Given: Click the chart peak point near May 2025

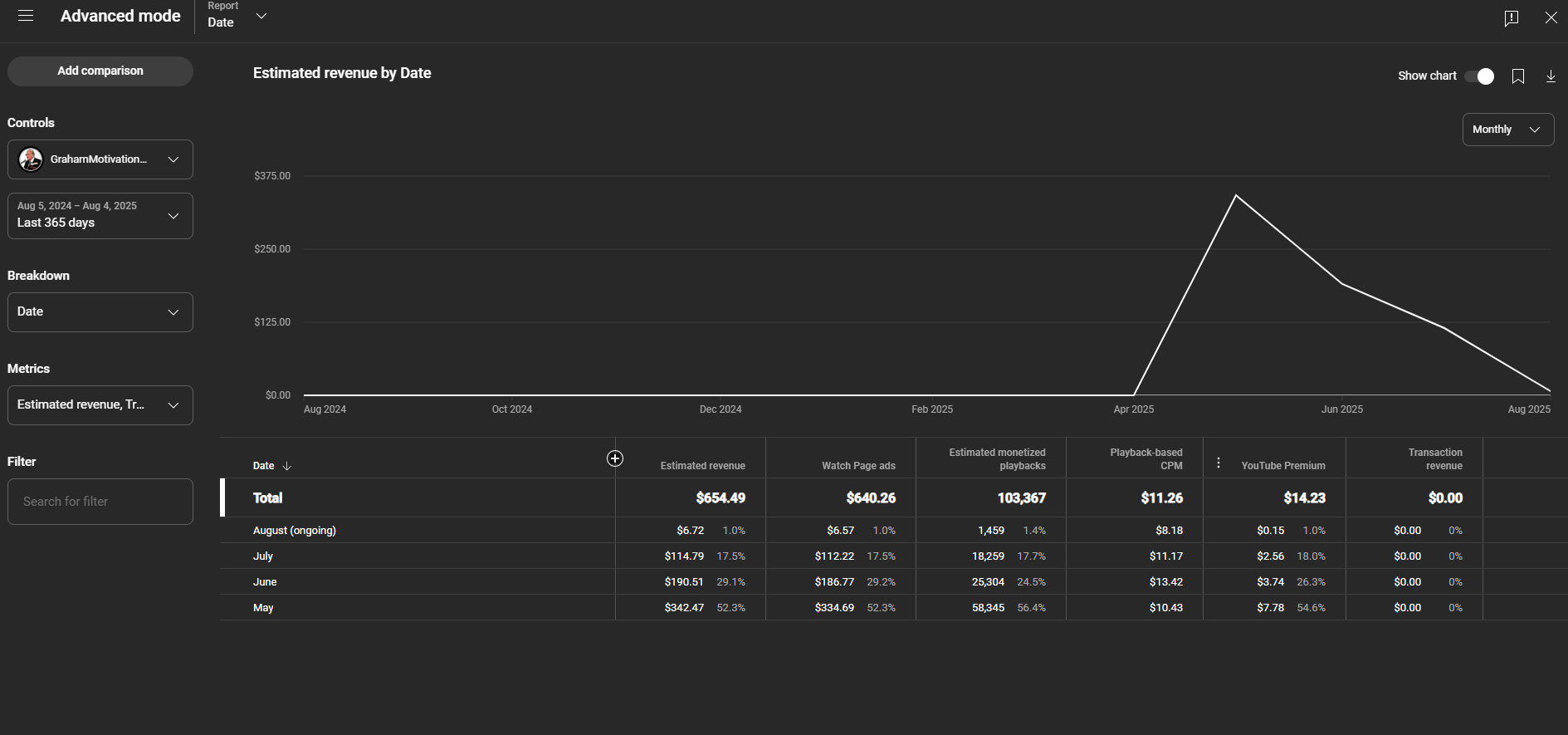Looking at the screenshot, I should click(x=1236, y=195).
